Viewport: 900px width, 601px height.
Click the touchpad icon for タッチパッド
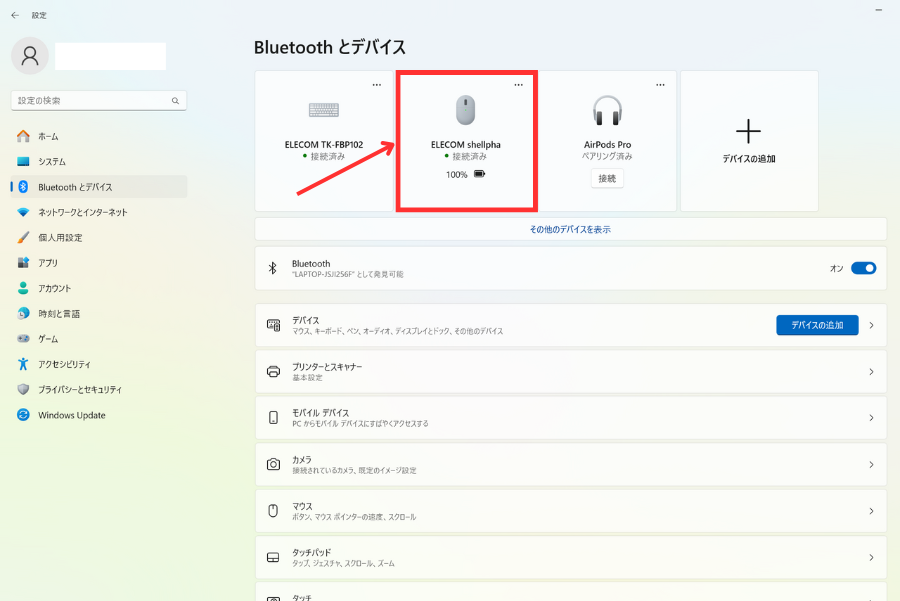coord(273,557)
